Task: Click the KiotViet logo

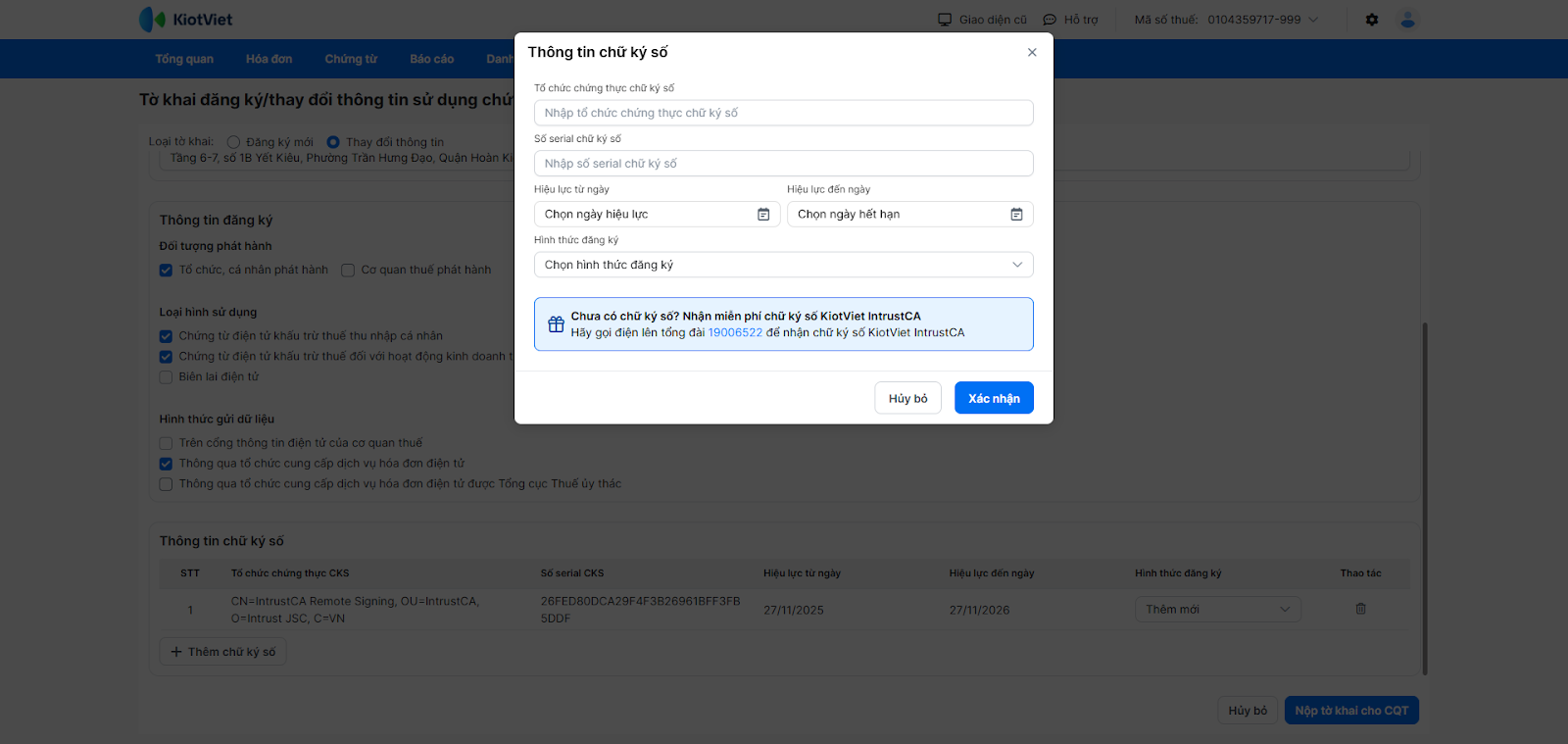Action: pos(186,20)
